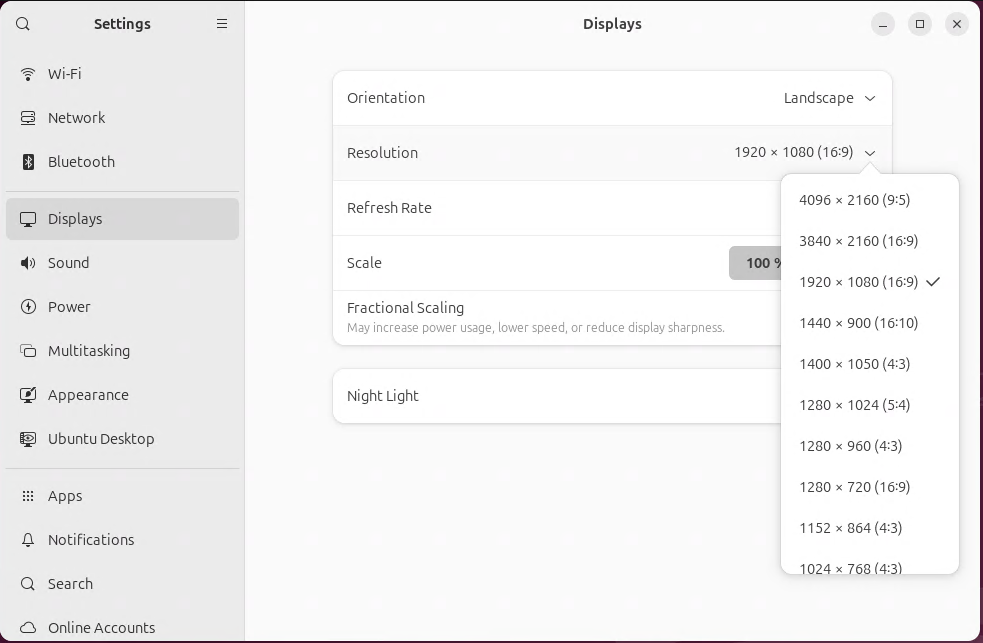Select checked 1920 × 1080 (16:9) option

858,282
